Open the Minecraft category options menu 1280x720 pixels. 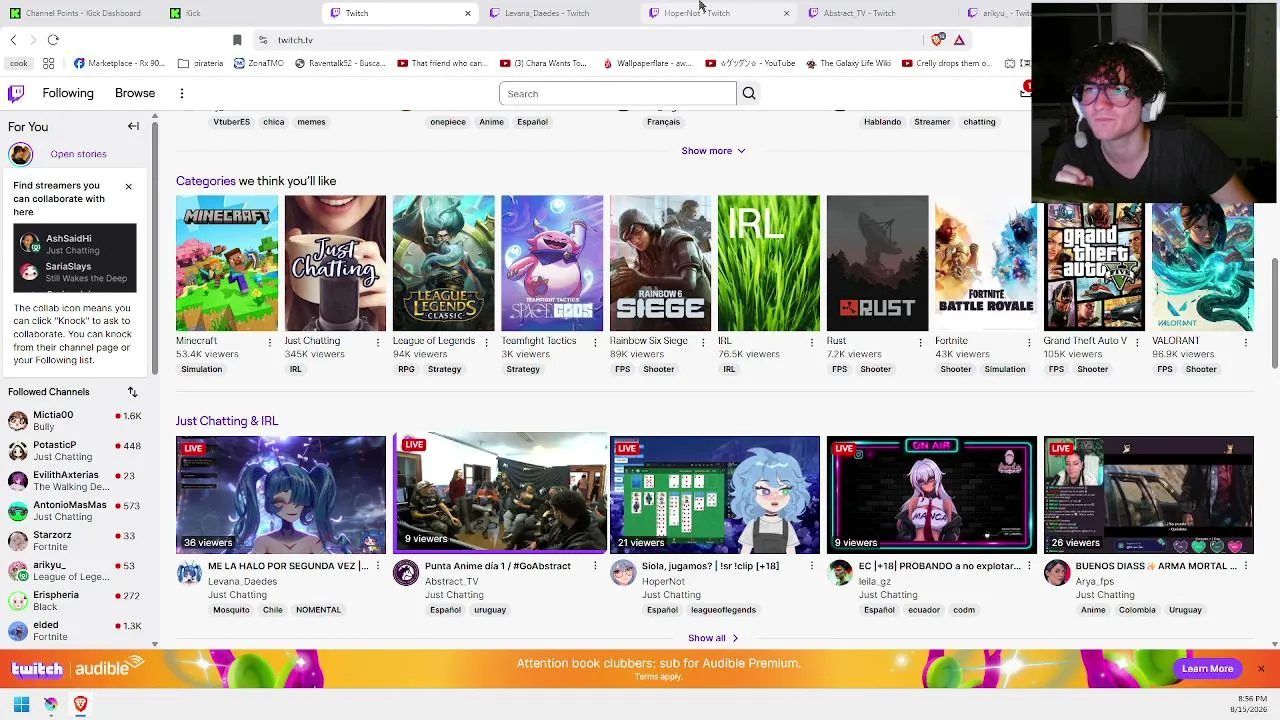[269, 342]
